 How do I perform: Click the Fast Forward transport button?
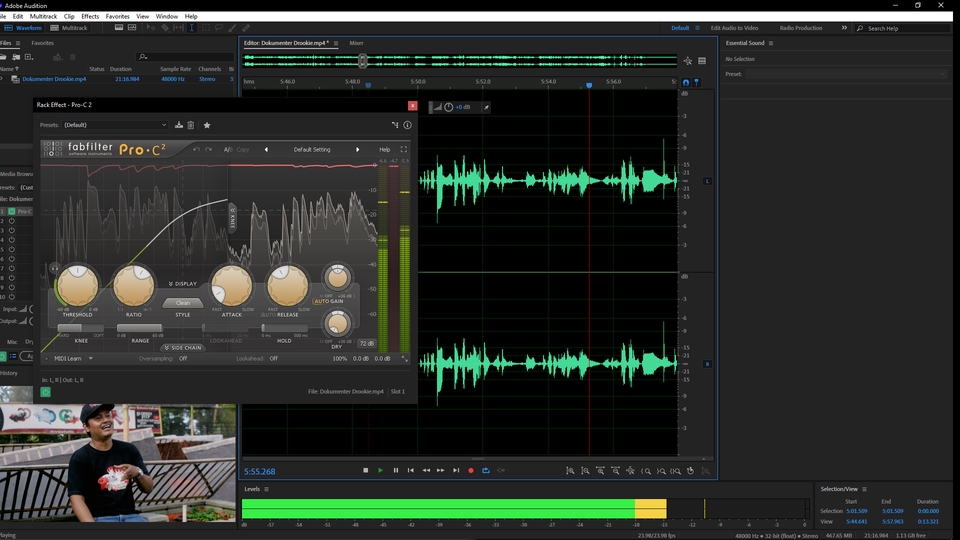(441, 470)
